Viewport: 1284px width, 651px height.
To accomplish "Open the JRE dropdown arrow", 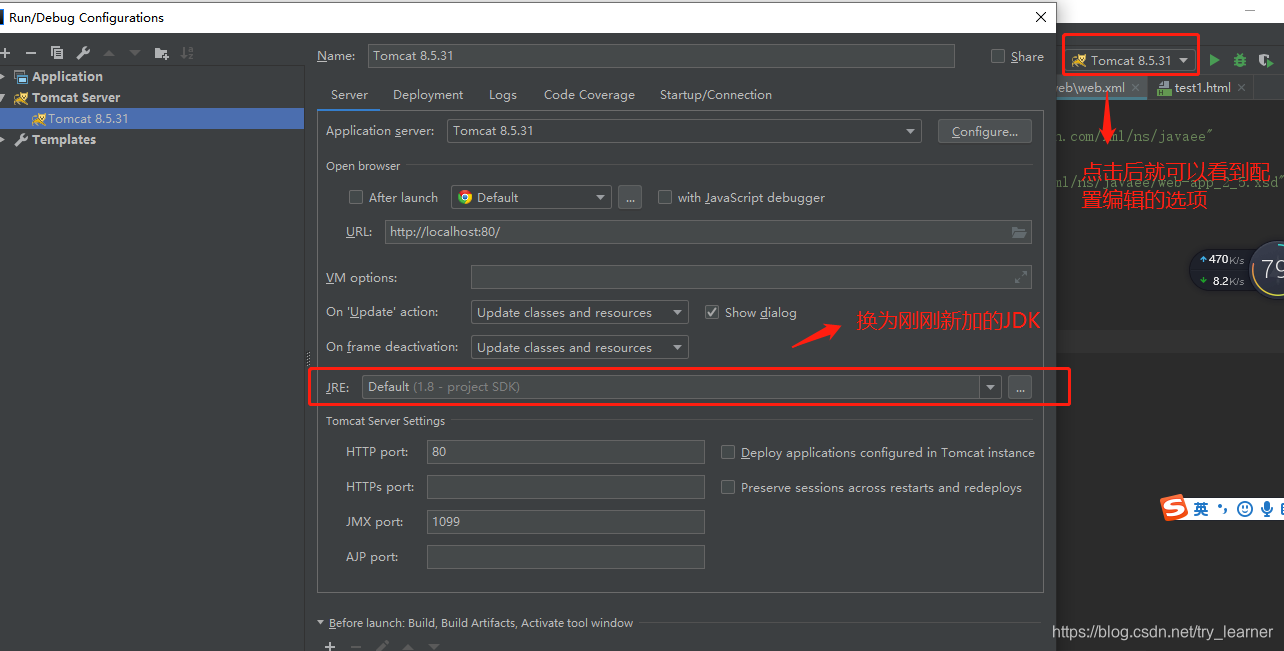I will tap(991, 387).
